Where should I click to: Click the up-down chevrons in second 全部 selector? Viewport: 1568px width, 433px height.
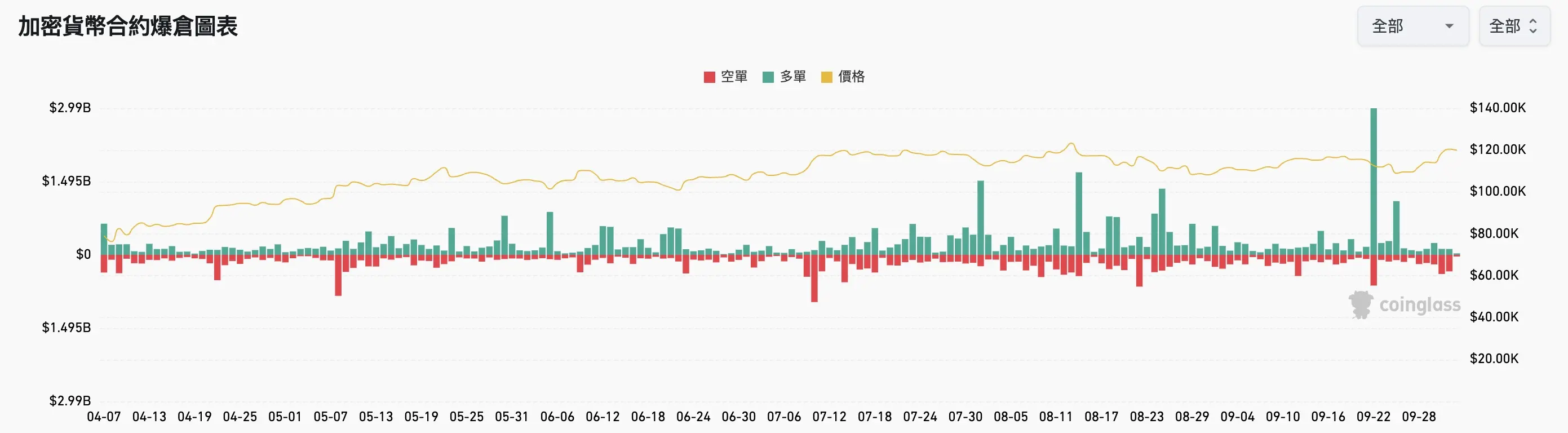point(1532,26)
